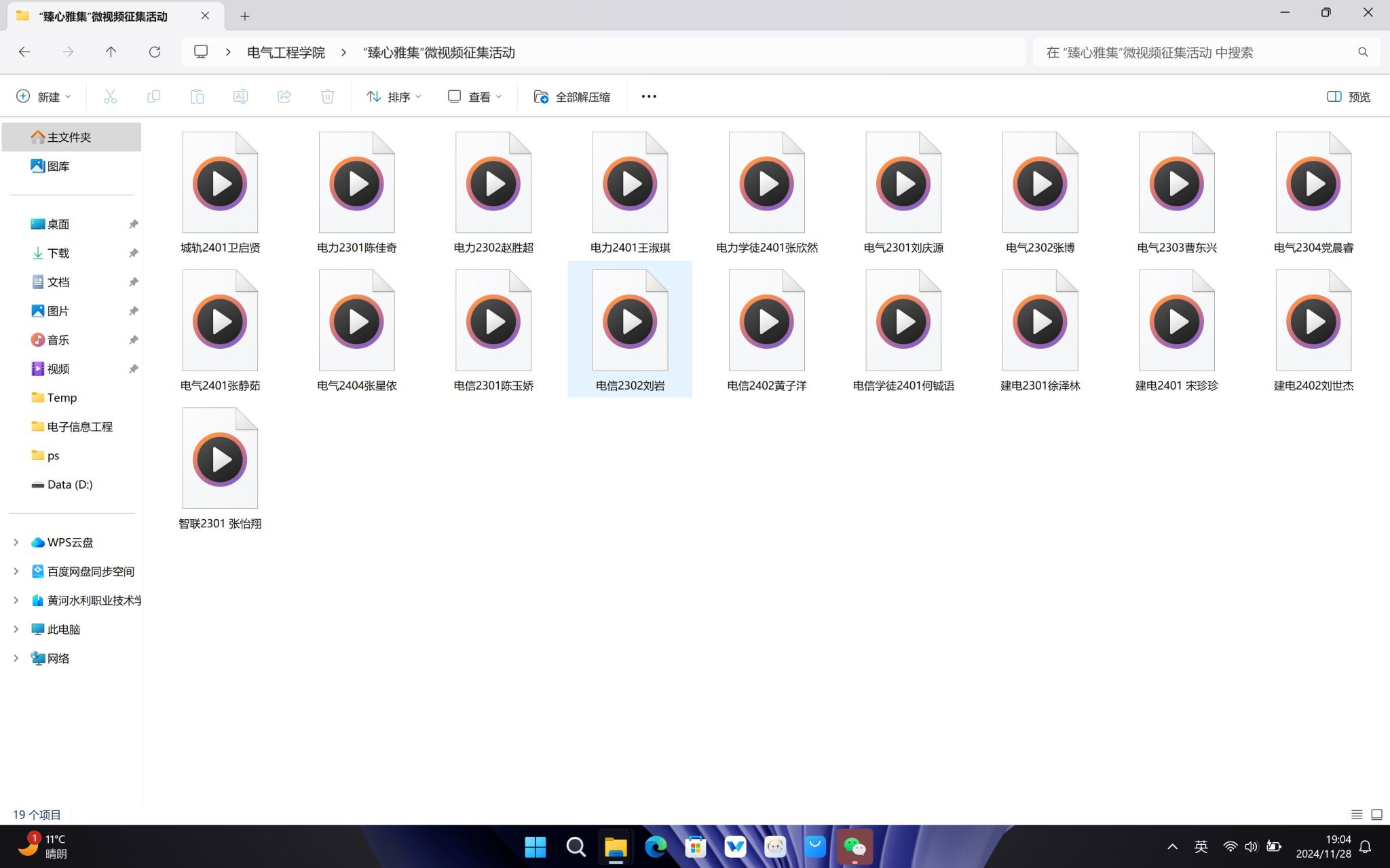Click 全部解压缩 extract all button

(571, 96)
